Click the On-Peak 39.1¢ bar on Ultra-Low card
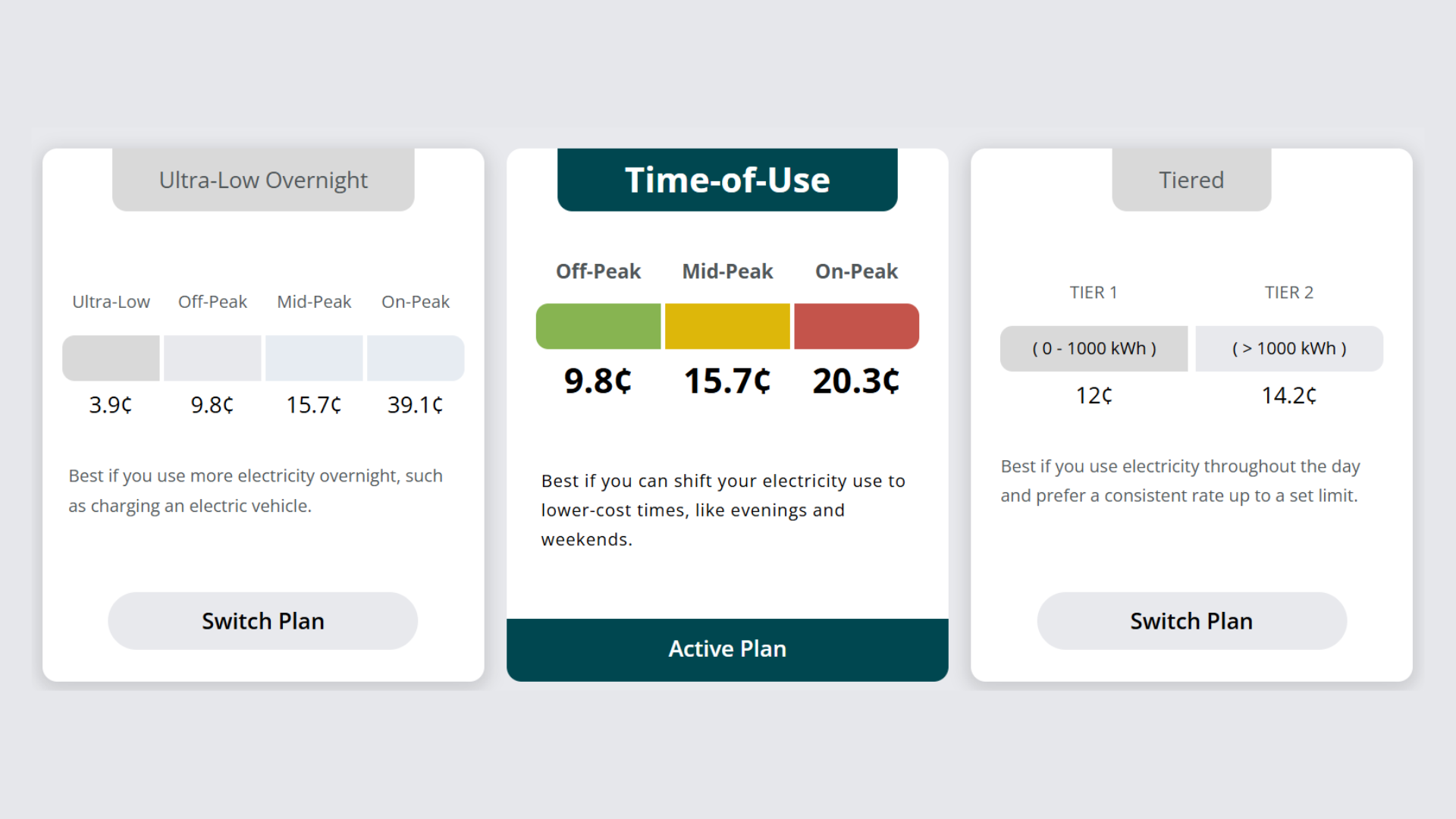The image size is (1456, 819). click(415, 357)
